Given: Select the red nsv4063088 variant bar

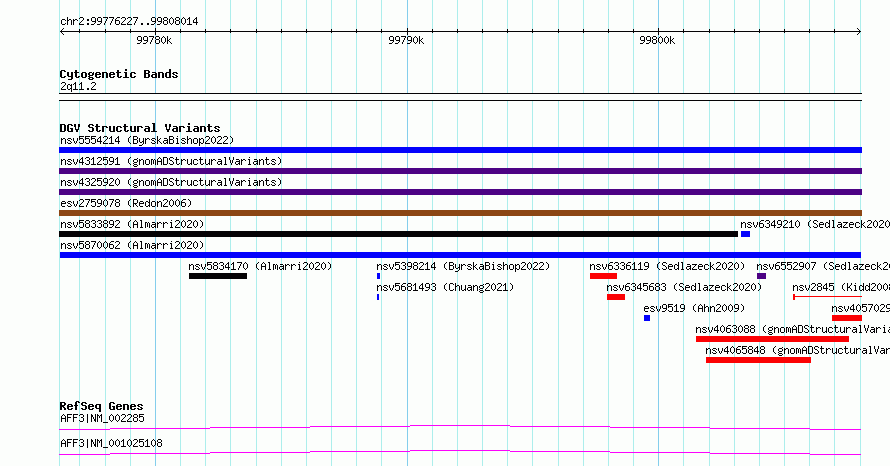Looking at the screenshot, I should point(772,339).
